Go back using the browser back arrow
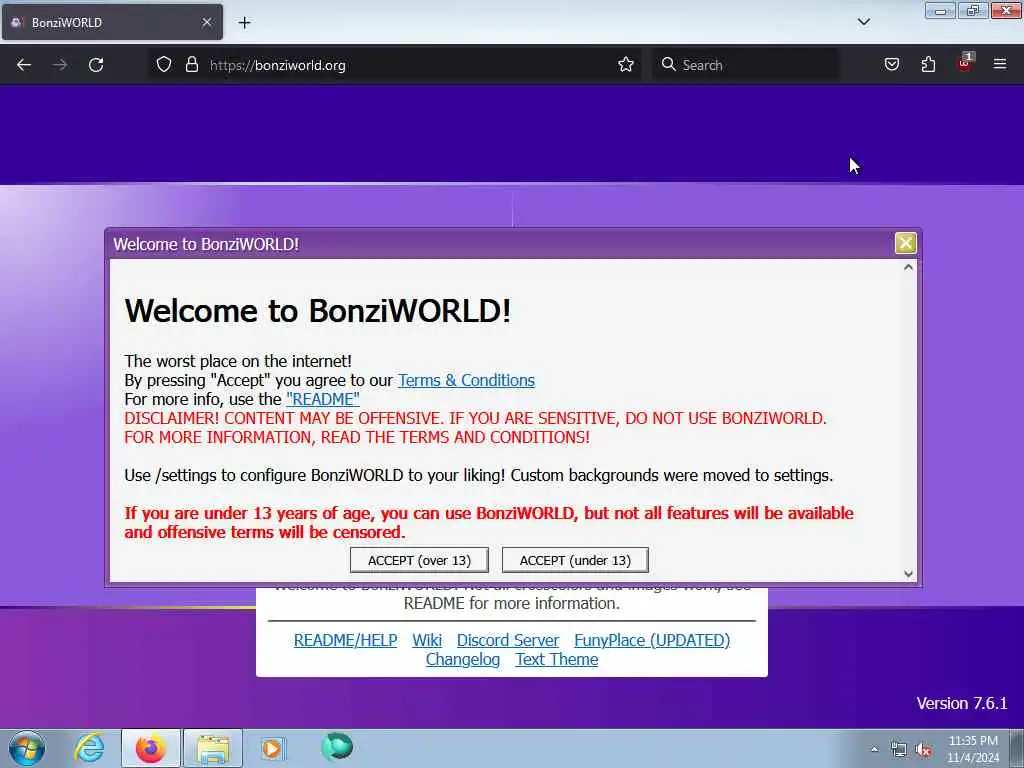 click(x=24, y=65)
